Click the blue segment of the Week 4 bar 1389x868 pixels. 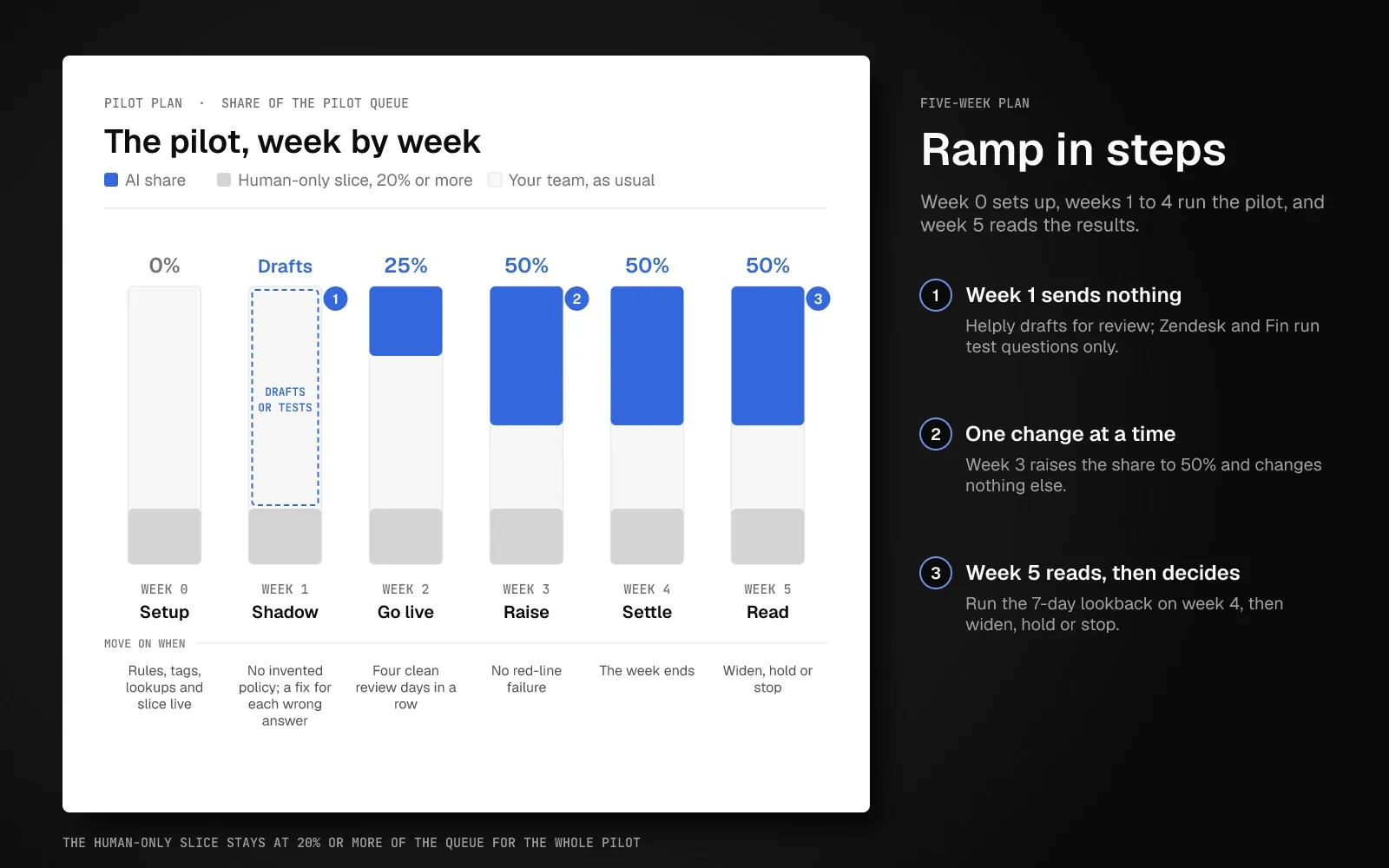point(647,356)
